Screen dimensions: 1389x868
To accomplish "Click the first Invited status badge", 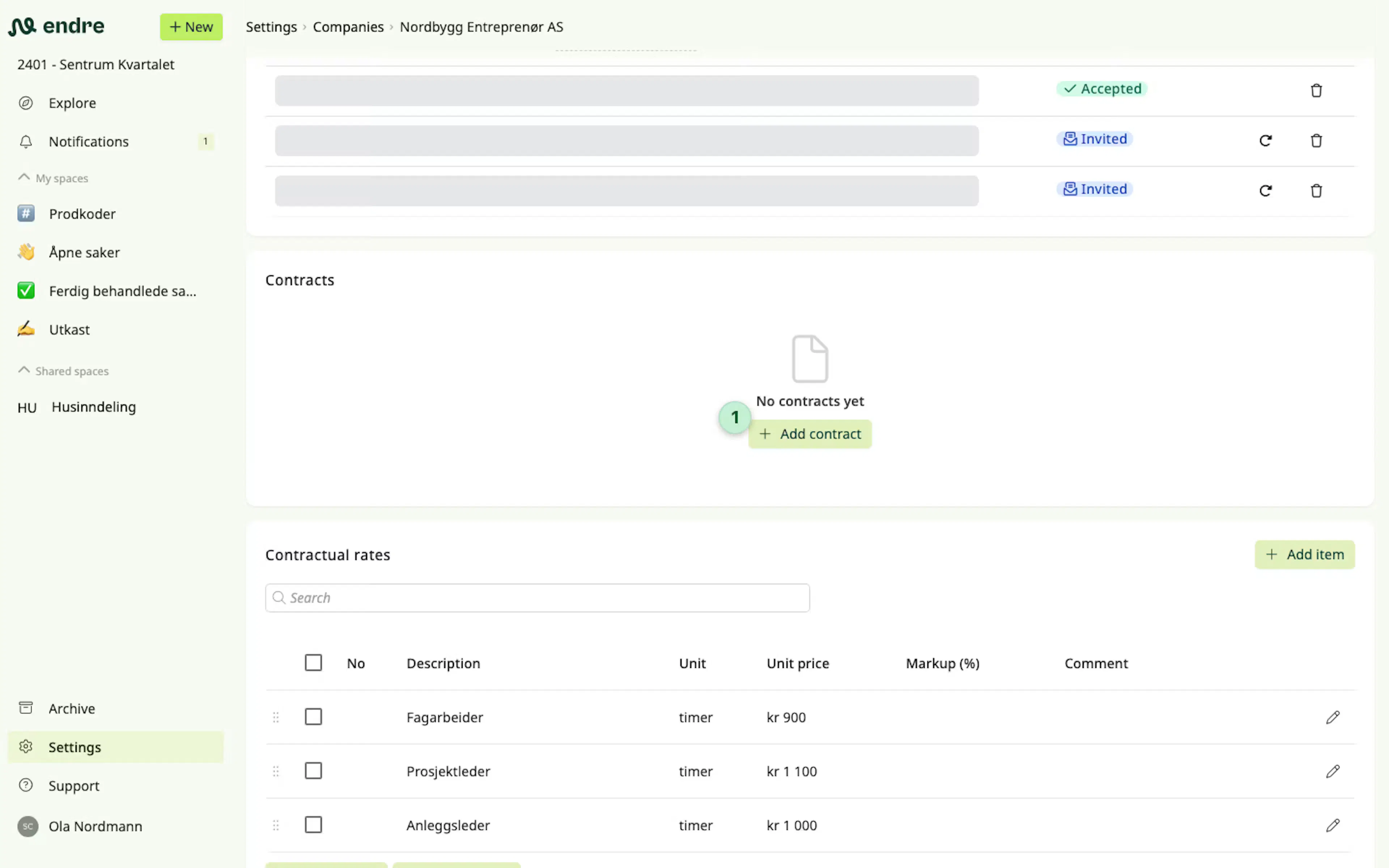I will [x=1095, y=139].
